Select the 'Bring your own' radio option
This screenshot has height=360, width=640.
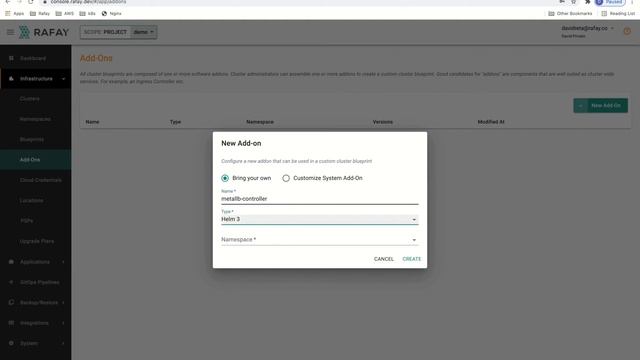tap(225, 178)
